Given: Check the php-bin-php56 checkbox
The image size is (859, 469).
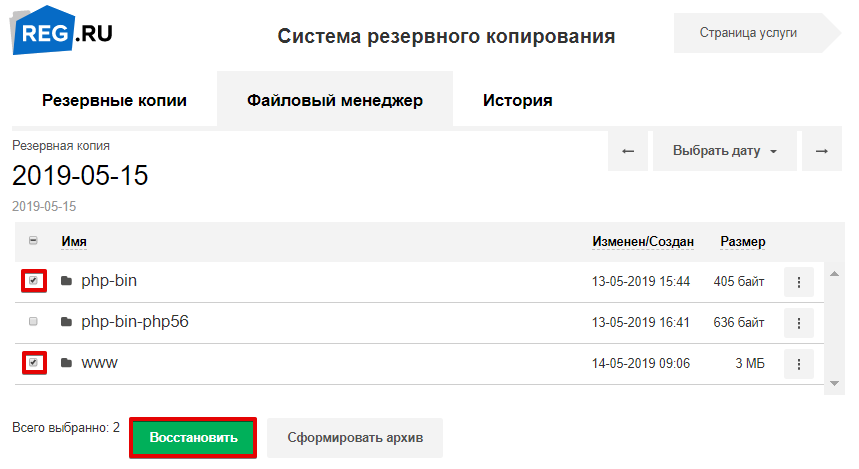Looking at the screenshot, I should [x=34, y=322].
